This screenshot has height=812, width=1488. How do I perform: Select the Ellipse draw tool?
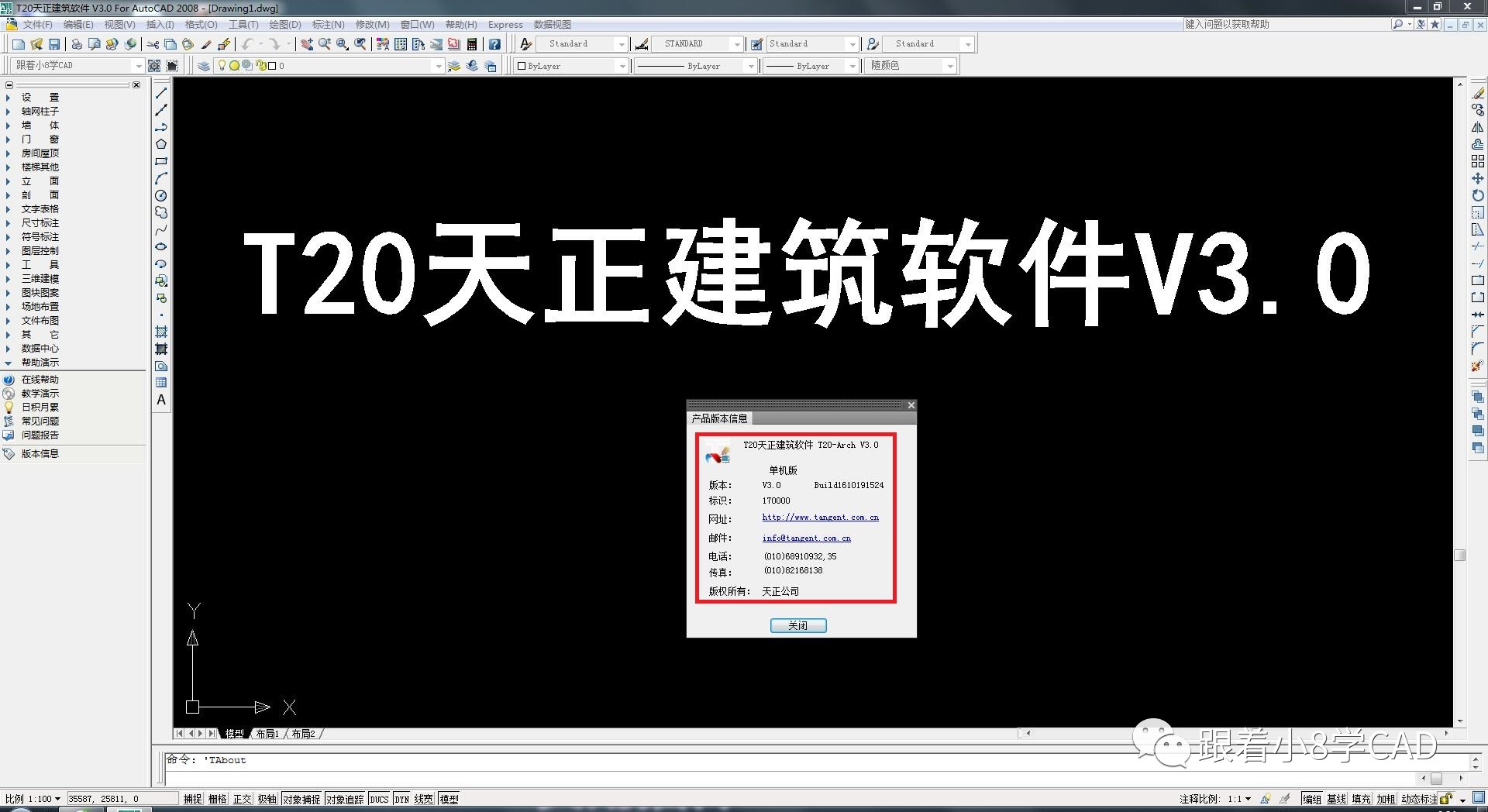coord(161,246)
